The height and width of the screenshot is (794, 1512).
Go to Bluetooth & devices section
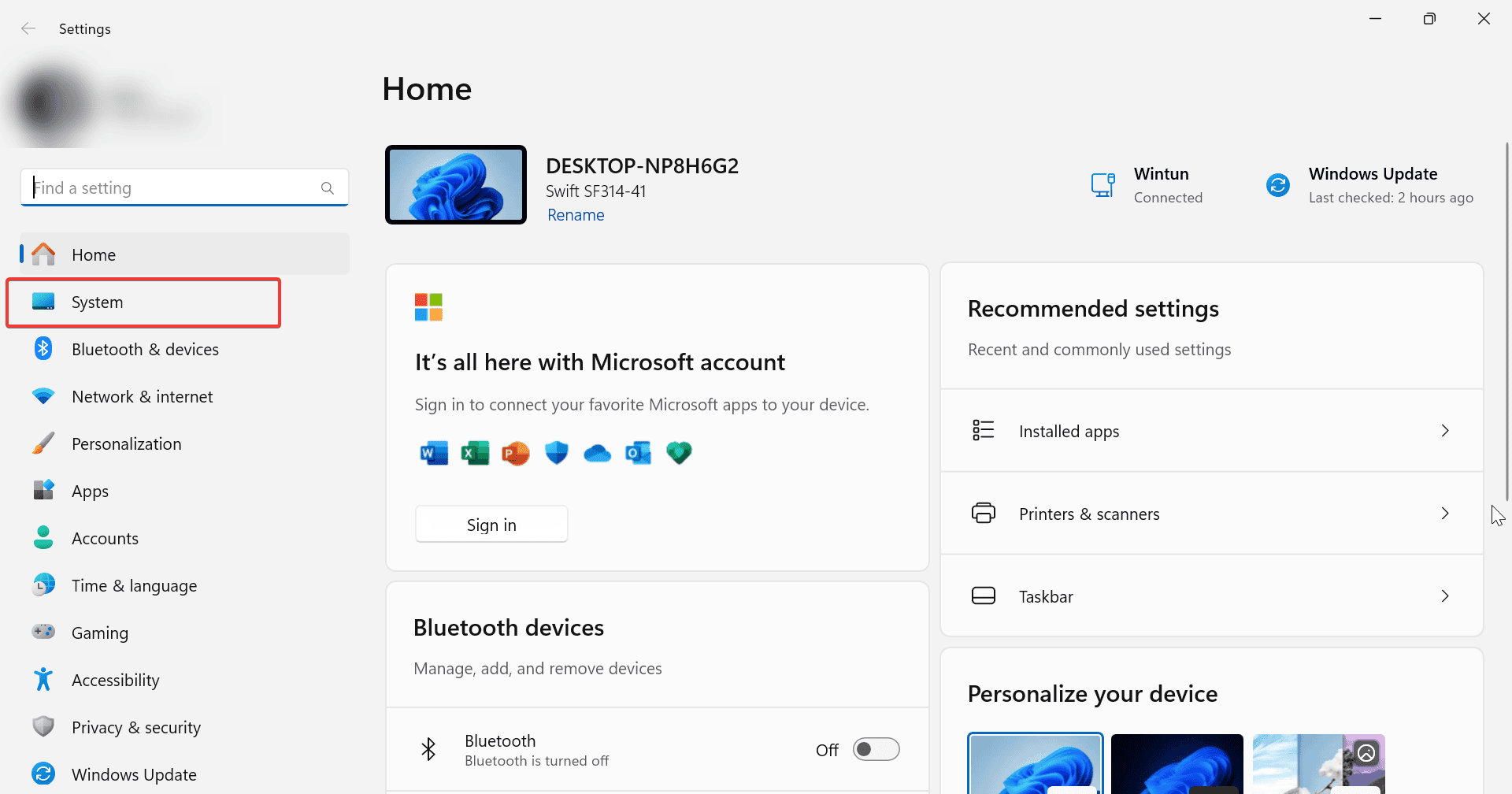(x=145, y=350)
